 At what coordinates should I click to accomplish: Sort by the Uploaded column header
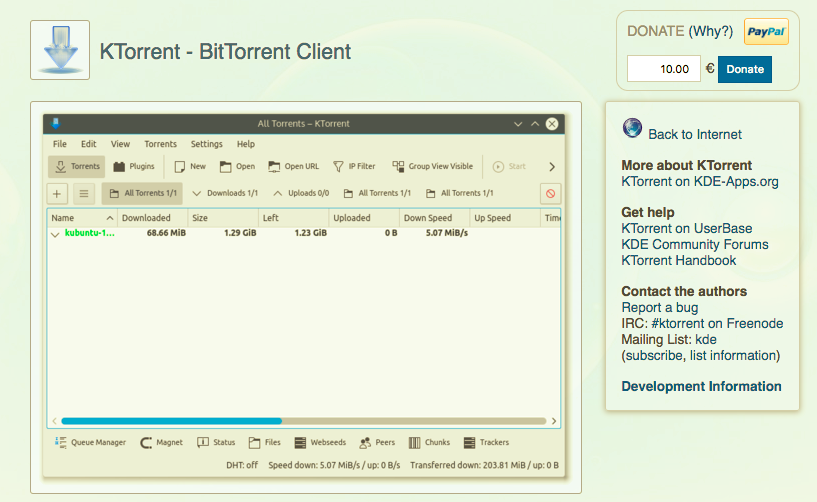(x=364, y=218)
